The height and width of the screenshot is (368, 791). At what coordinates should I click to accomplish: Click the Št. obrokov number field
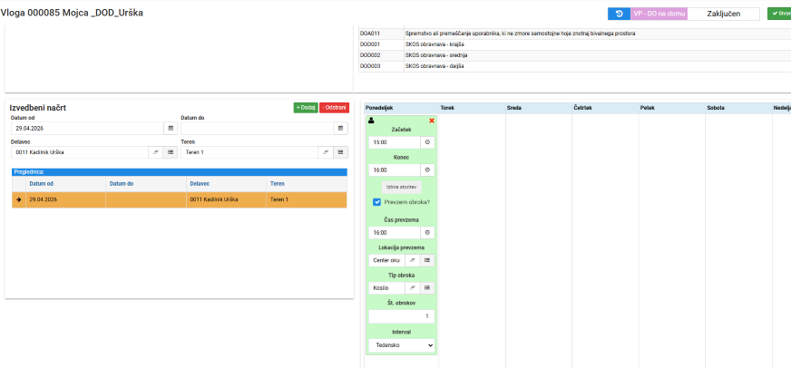[x=401, y=316]
